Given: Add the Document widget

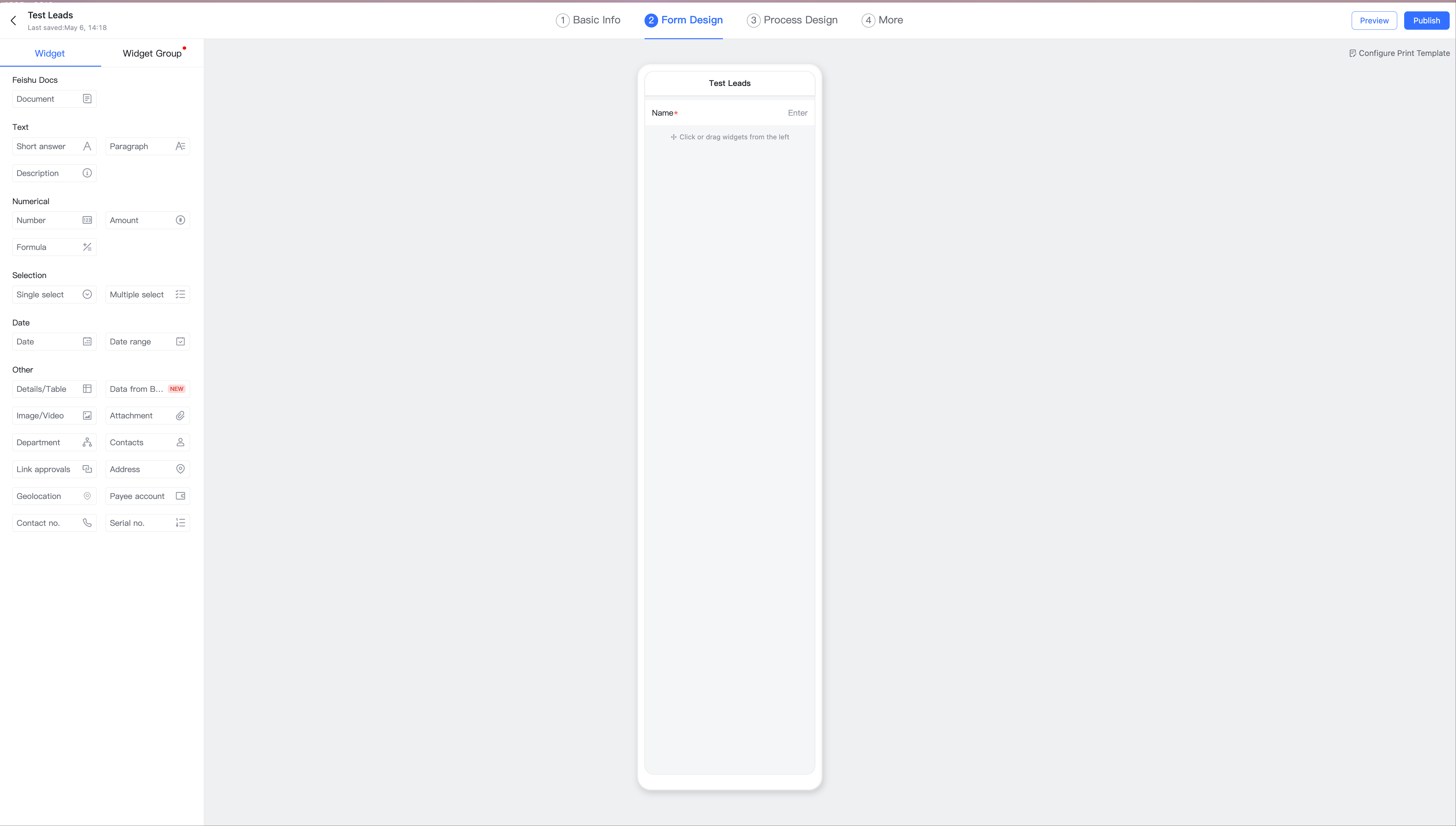Looking at the screenshot, I should pos(54,99).
